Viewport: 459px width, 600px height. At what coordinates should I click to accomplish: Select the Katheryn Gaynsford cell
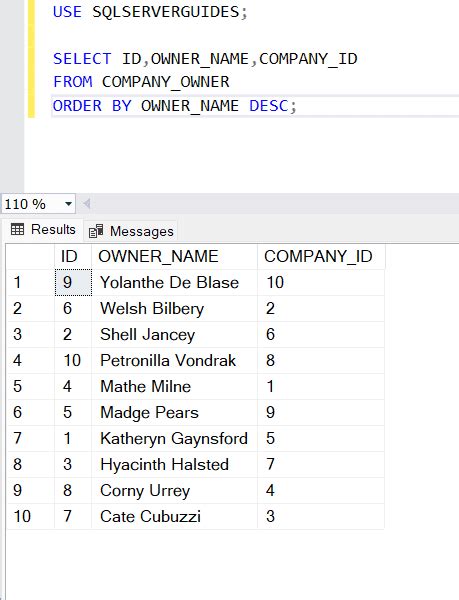point(174,439)
